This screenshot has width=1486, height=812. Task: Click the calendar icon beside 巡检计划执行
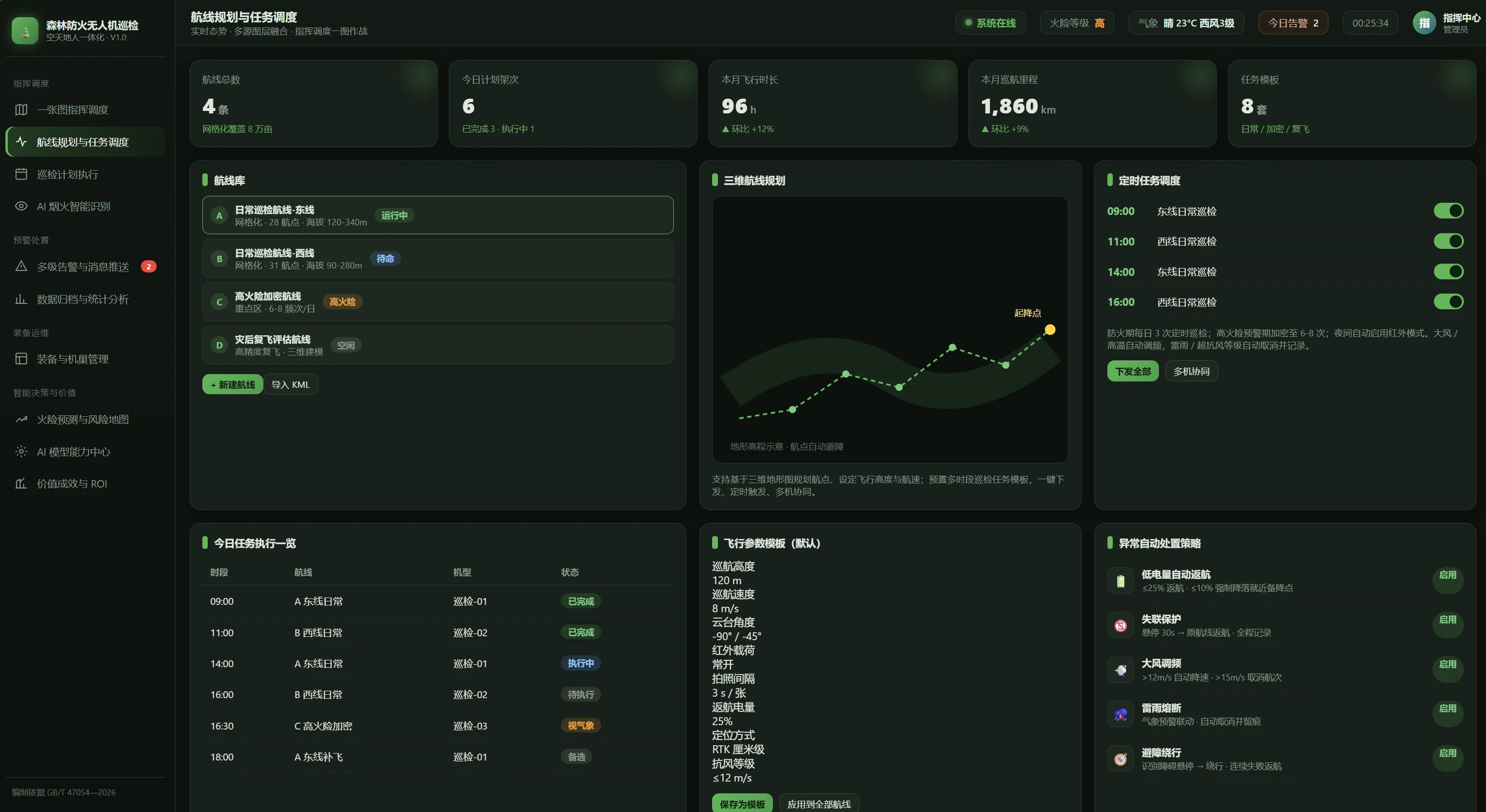coord(21,174)
